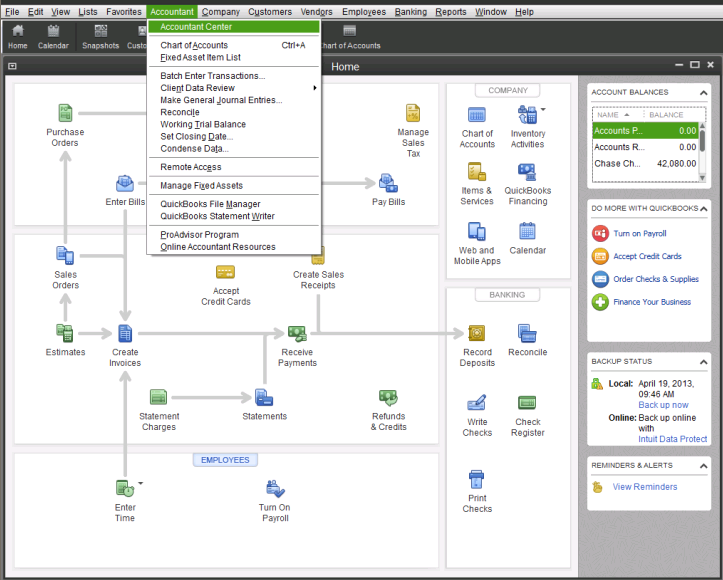
Task: Click the Pay Bills icon
Action: (388, 183)
